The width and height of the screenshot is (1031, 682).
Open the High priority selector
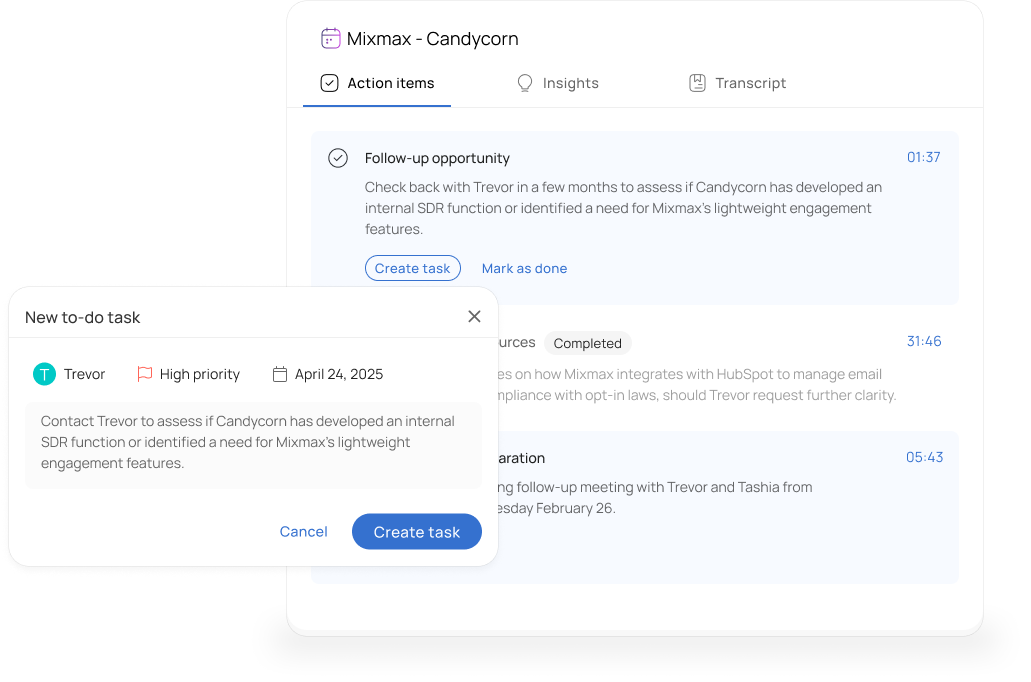[189, 374]
